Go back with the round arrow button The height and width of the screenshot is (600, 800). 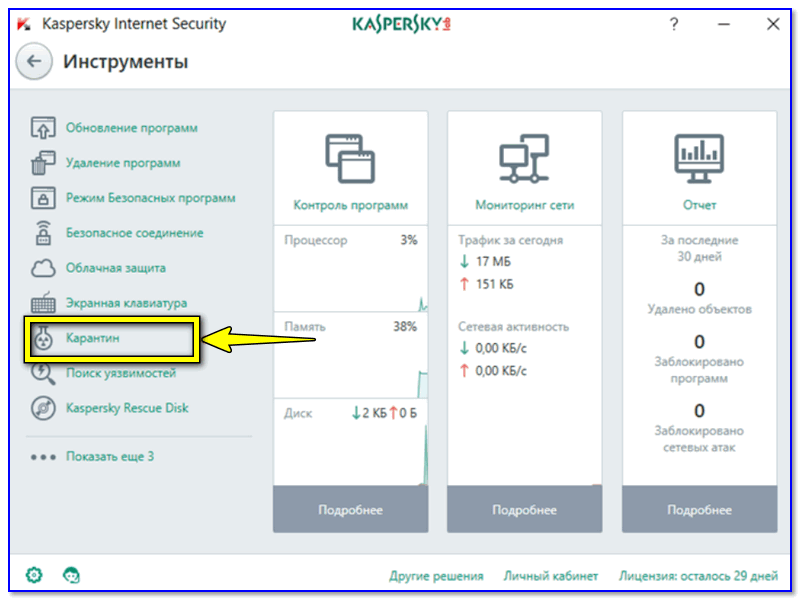[x=34, y=61]
